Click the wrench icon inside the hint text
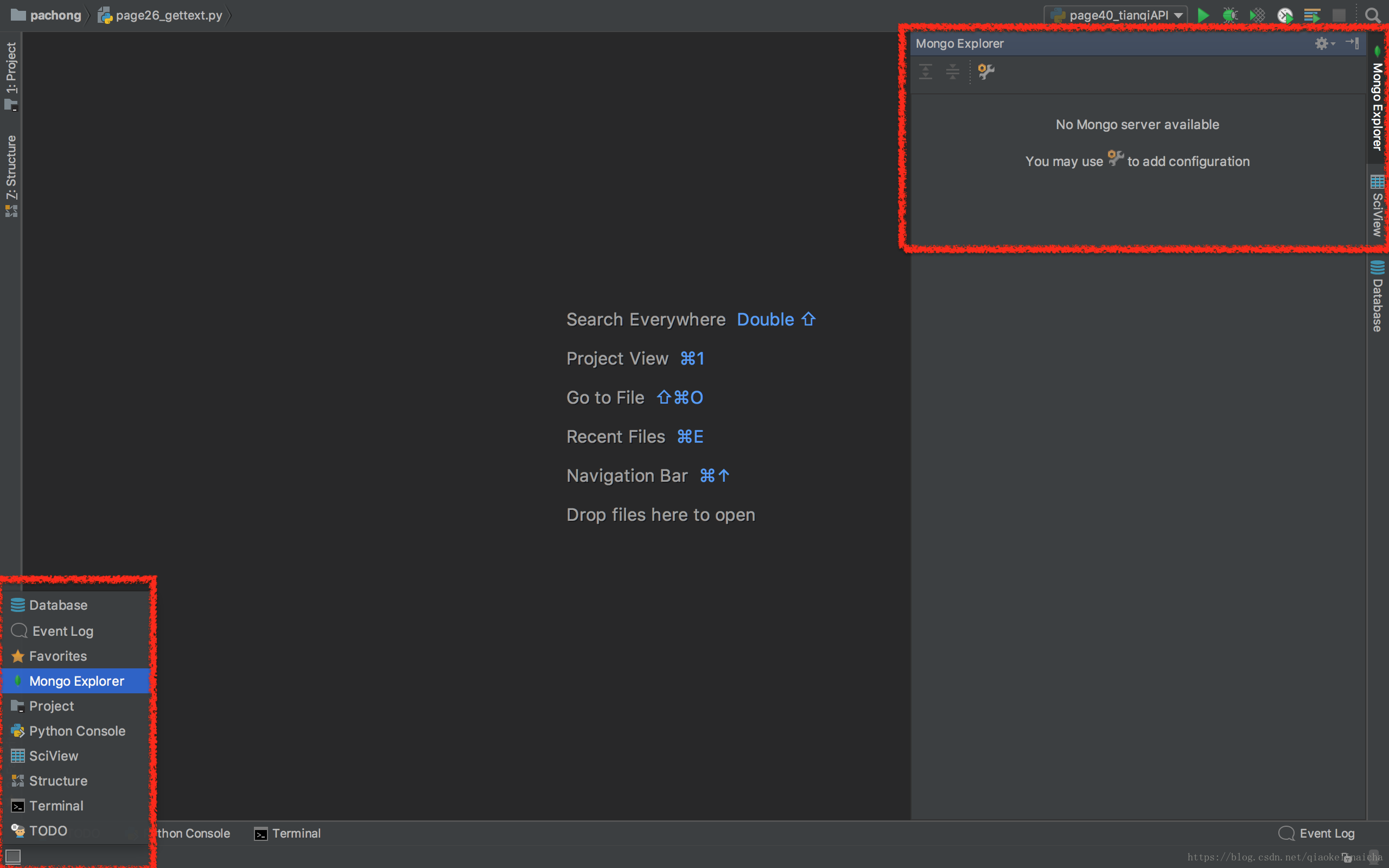The height and width of the screenshot is (868, 1389). [1115, 158]
